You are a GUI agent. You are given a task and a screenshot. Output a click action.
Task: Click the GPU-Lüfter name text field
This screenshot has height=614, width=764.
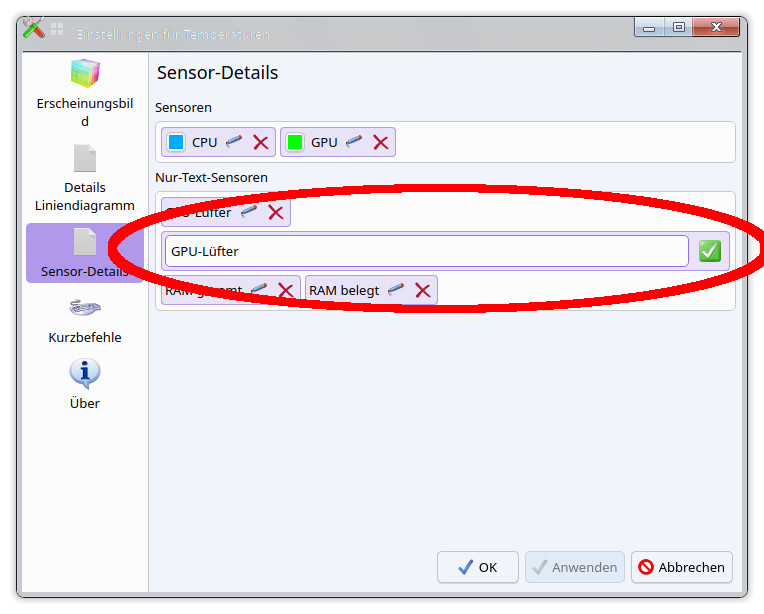426,251
